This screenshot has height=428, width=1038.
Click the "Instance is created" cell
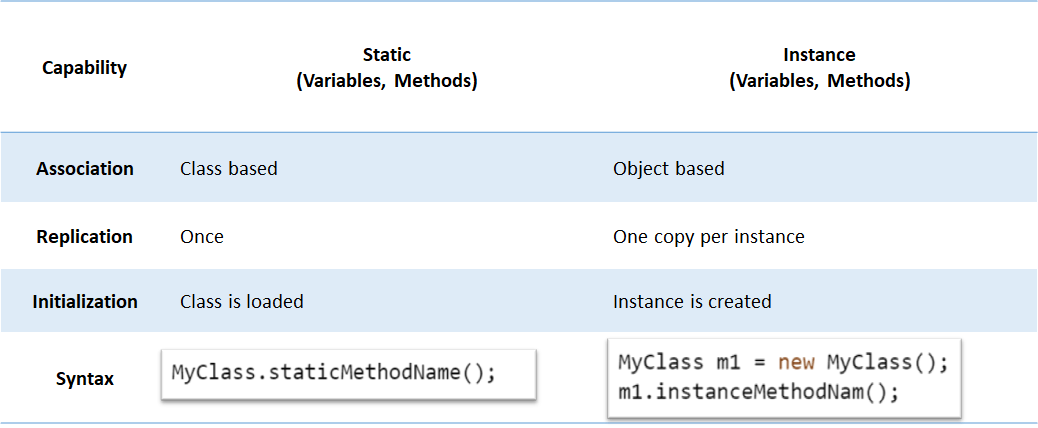click(x=692, y=301)
